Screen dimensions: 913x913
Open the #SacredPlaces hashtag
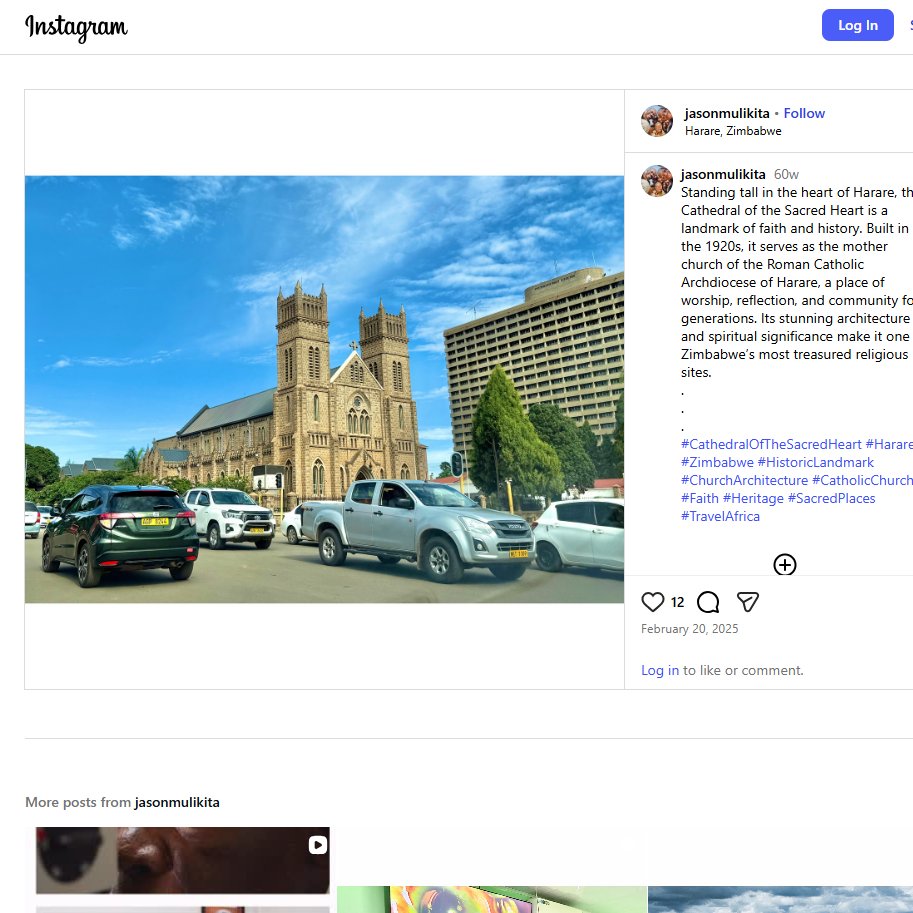point(831,498)
